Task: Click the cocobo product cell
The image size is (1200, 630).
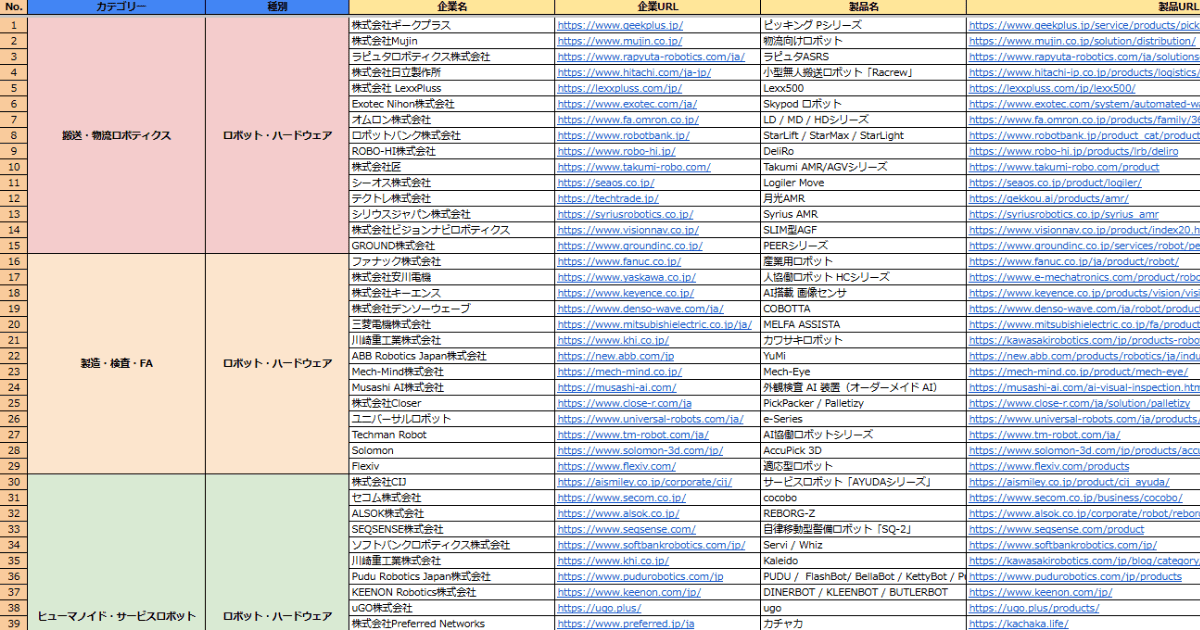Action: point(863,498)
